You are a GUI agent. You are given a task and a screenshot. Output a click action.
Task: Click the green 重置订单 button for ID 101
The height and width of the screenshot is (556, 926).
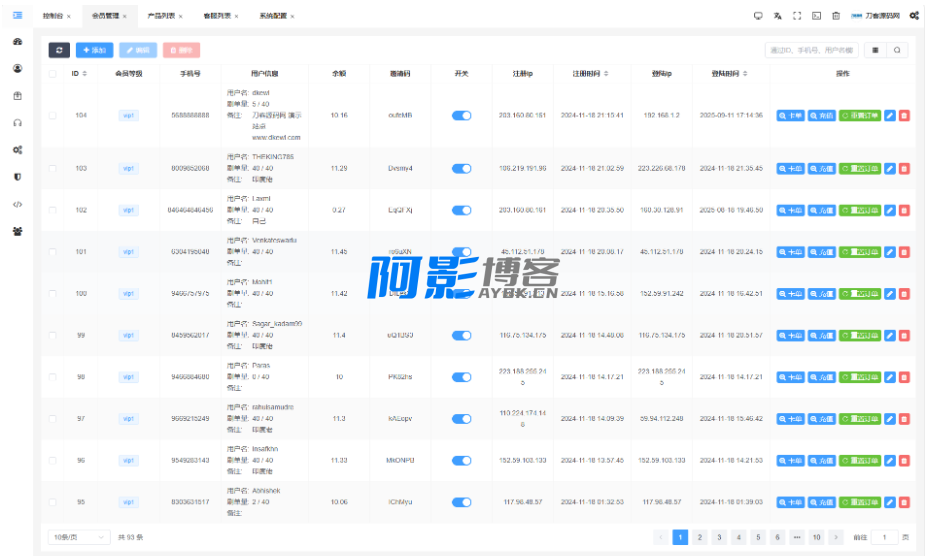tap(859, 252)
